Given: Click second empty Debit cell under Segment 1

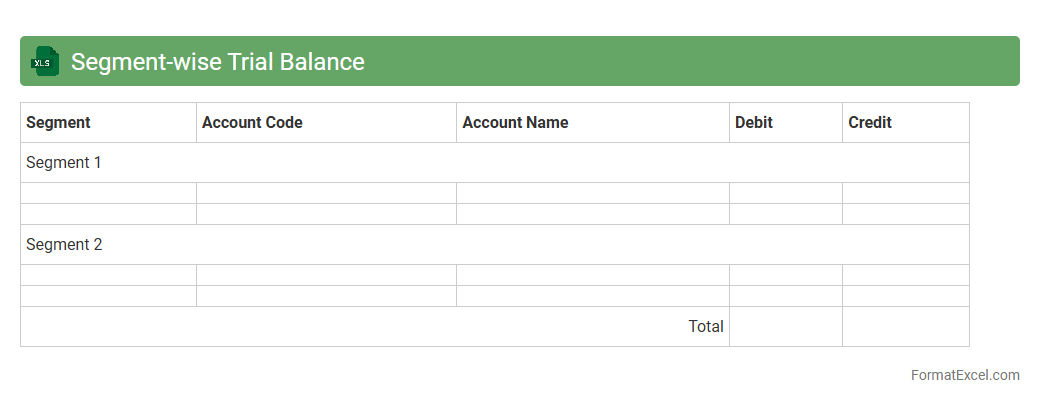Looking at the screenshot, I should click(x=786, y=214).
